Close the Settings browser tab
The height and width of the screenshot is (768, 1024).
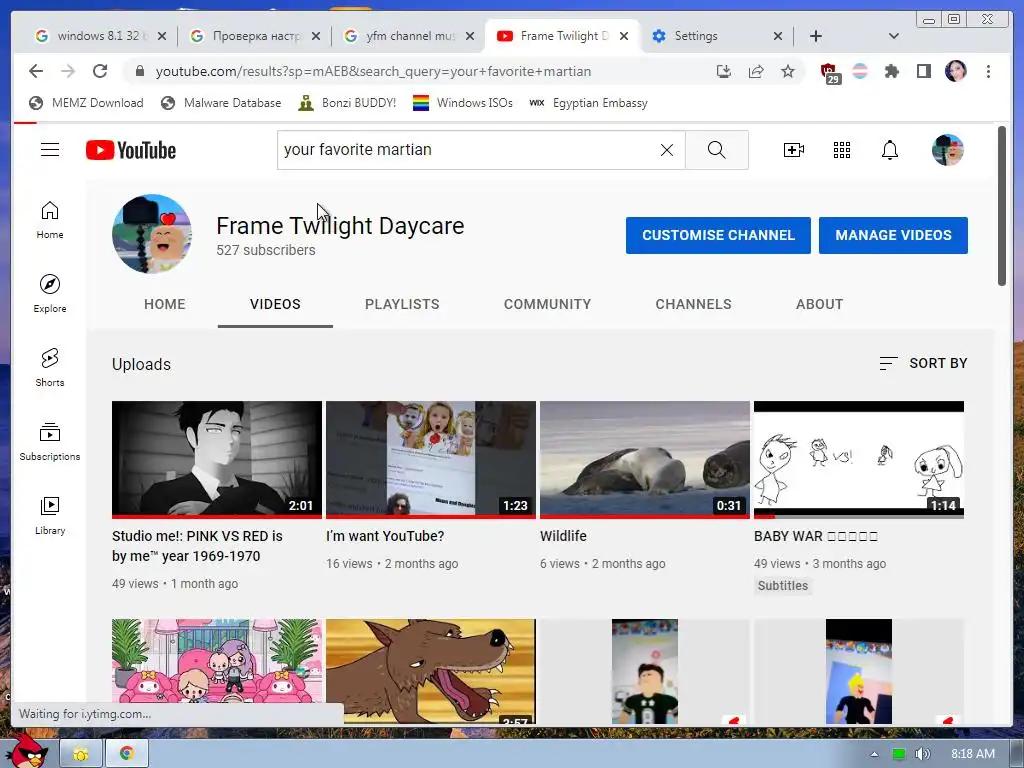778,36
